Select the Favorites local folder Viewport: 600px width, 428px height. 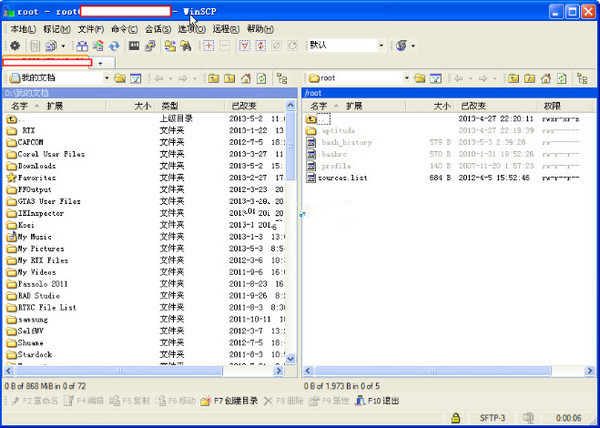click(31, 178)
